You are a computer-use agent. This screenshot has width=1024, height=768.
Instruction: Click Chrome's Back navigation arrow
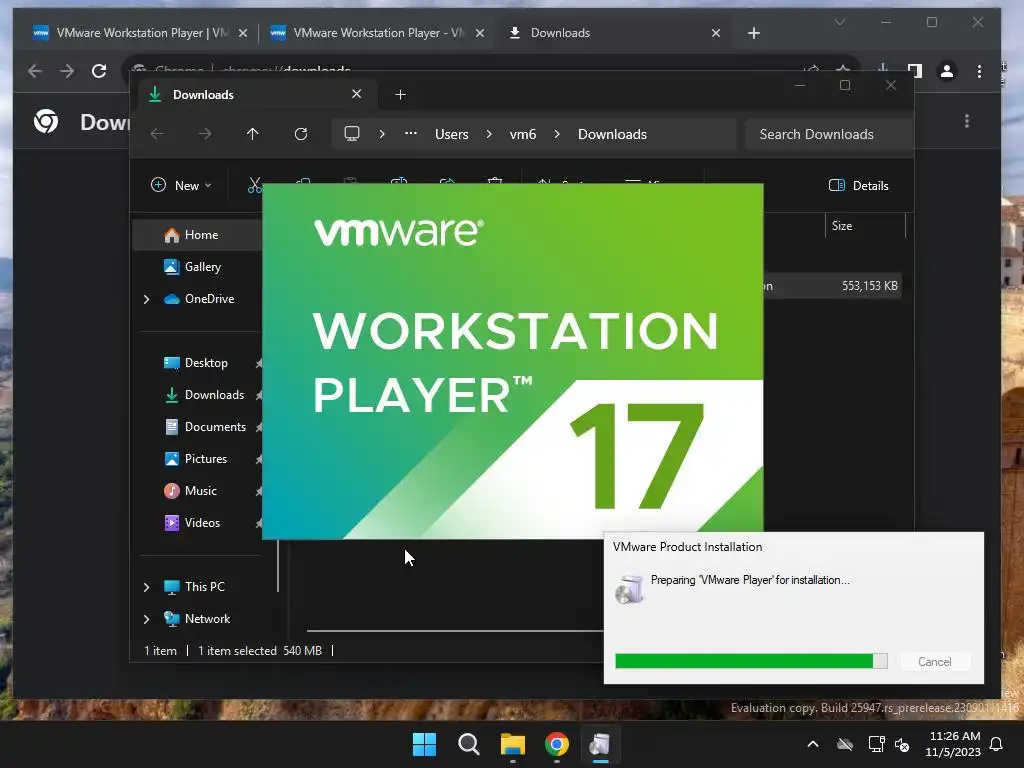point(35,71)
